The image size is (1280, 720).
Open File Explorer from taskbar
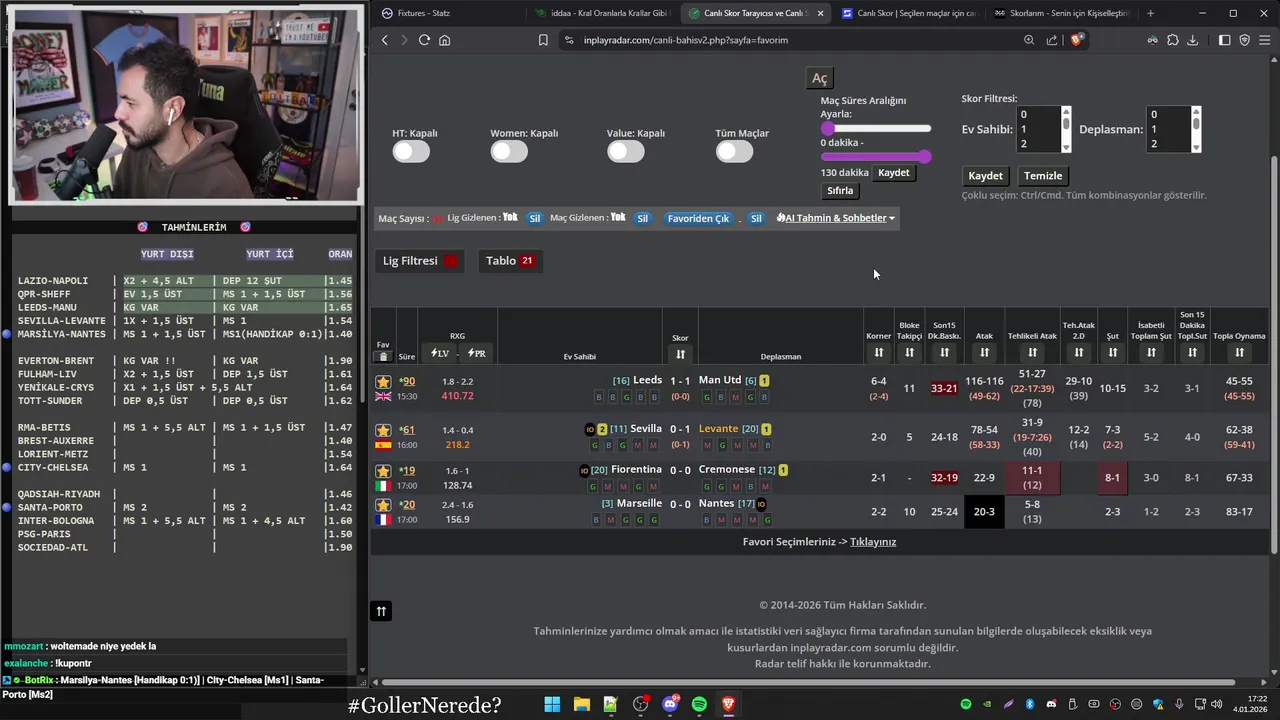click(x=581, y=704)
